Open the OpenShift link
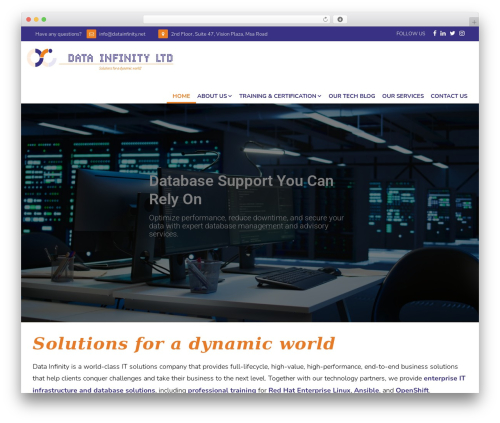500x423 pixels. pos(412,390)
